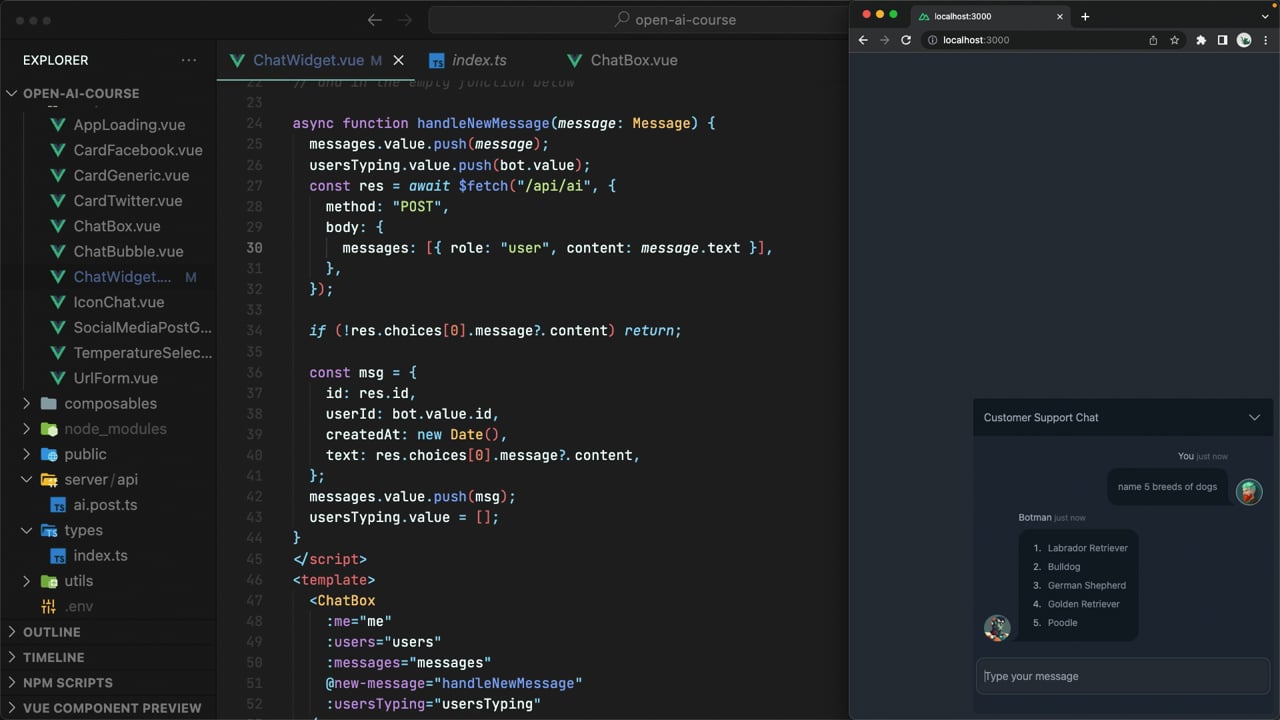Open browser profile avatar
This screenshot has height=720, width=1280.
[1244, 40]
